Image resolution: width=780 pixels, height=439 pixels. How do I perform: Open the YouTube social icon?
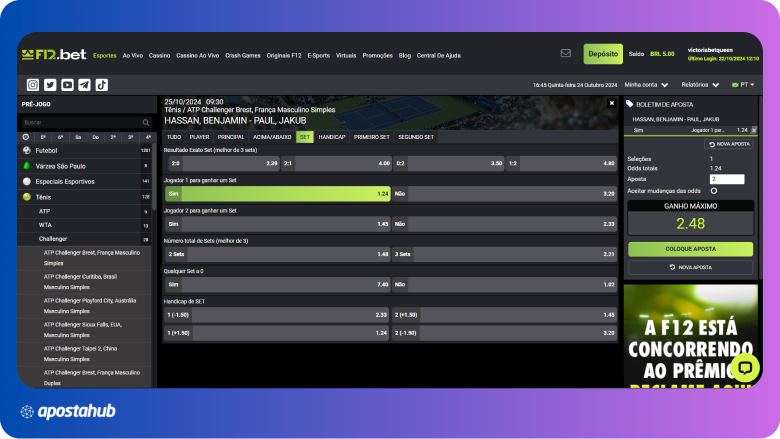[x=67, y=85]
